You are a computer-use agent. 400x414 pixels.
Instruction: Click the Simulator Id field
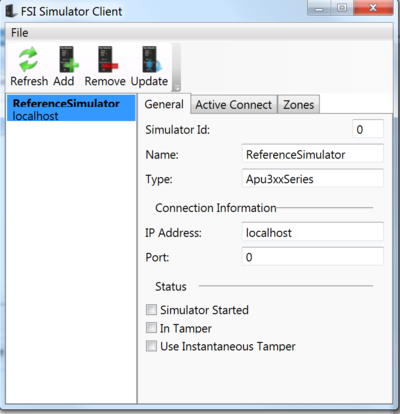coord(368,129)
